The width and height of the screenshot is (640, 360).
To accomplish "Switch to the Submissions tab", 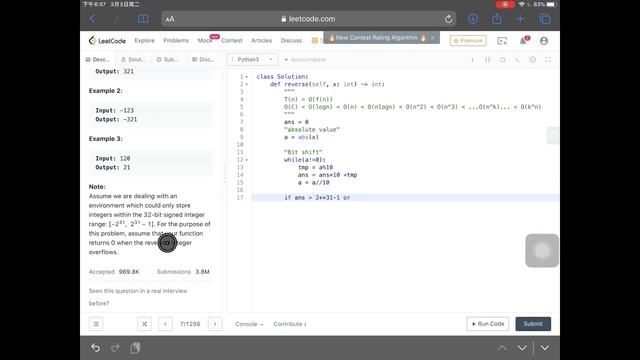I will coord(167,60).
